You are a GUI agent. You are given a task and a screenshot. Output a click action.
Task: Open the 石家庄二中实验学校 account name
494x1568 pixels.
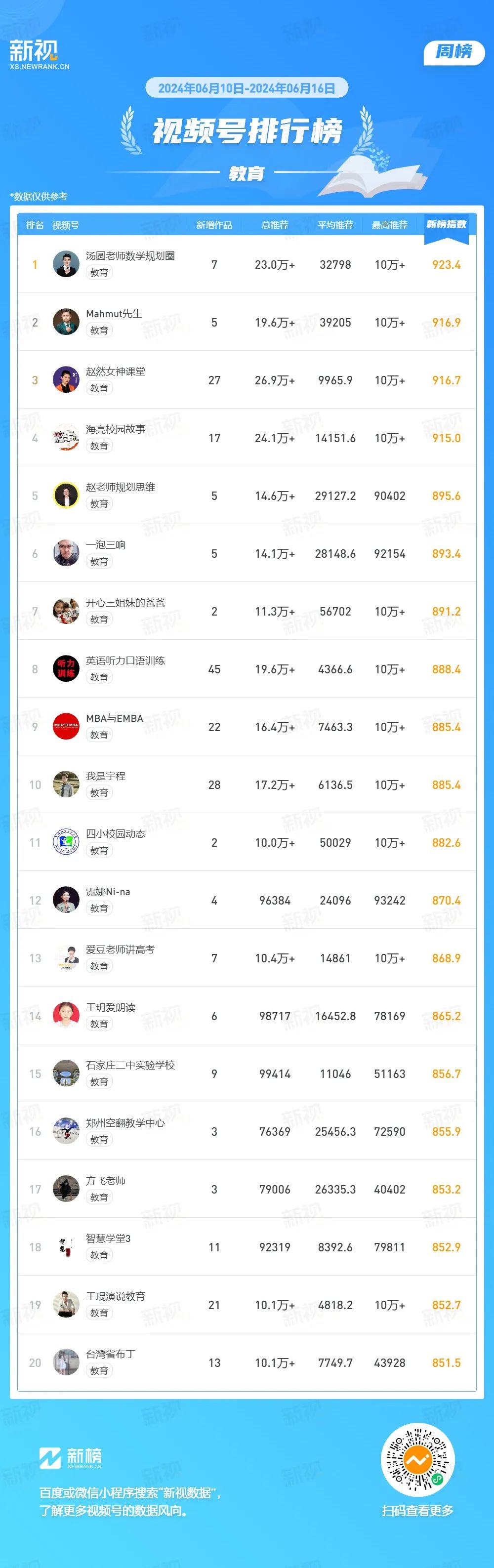point(130,1065)
